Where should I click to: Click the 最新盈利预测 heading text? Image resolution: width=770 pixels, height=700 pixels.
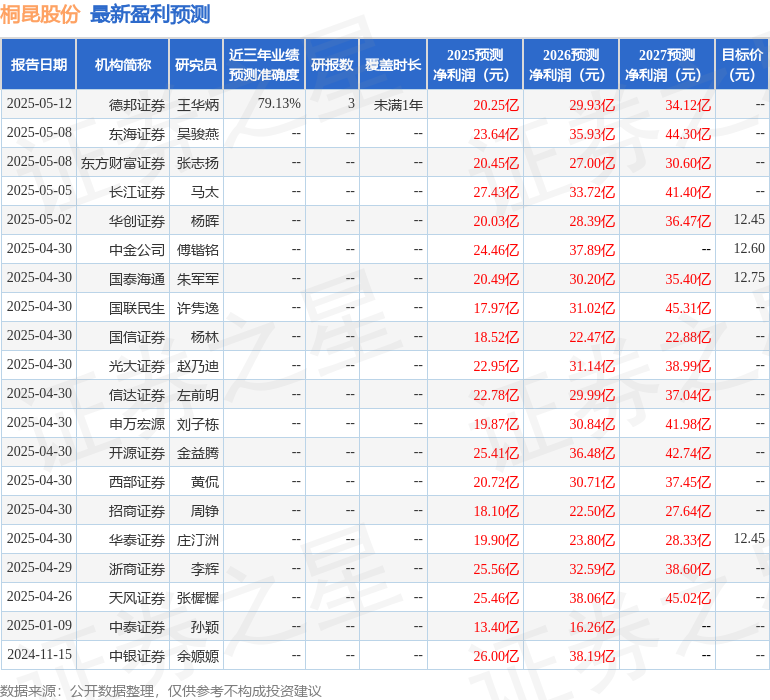pyautogui.click(x=150, y=15)
